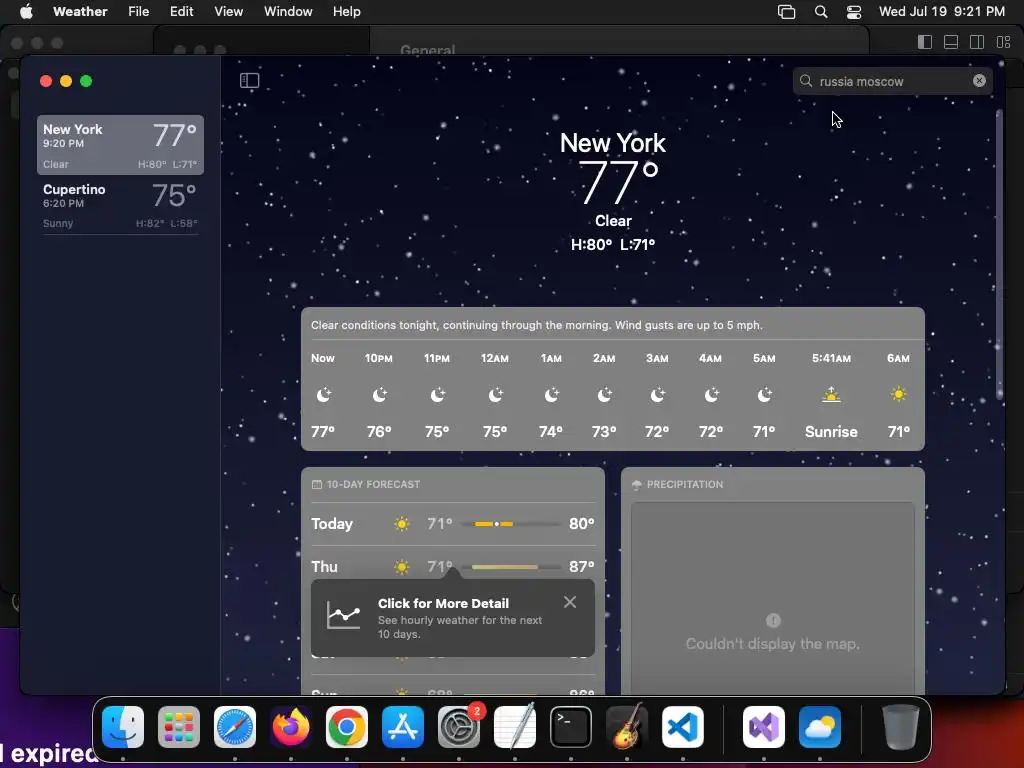Clear the 'russia moscow' search text
The height and width of the screenshot is (768, 1024).
pos(979,80)
